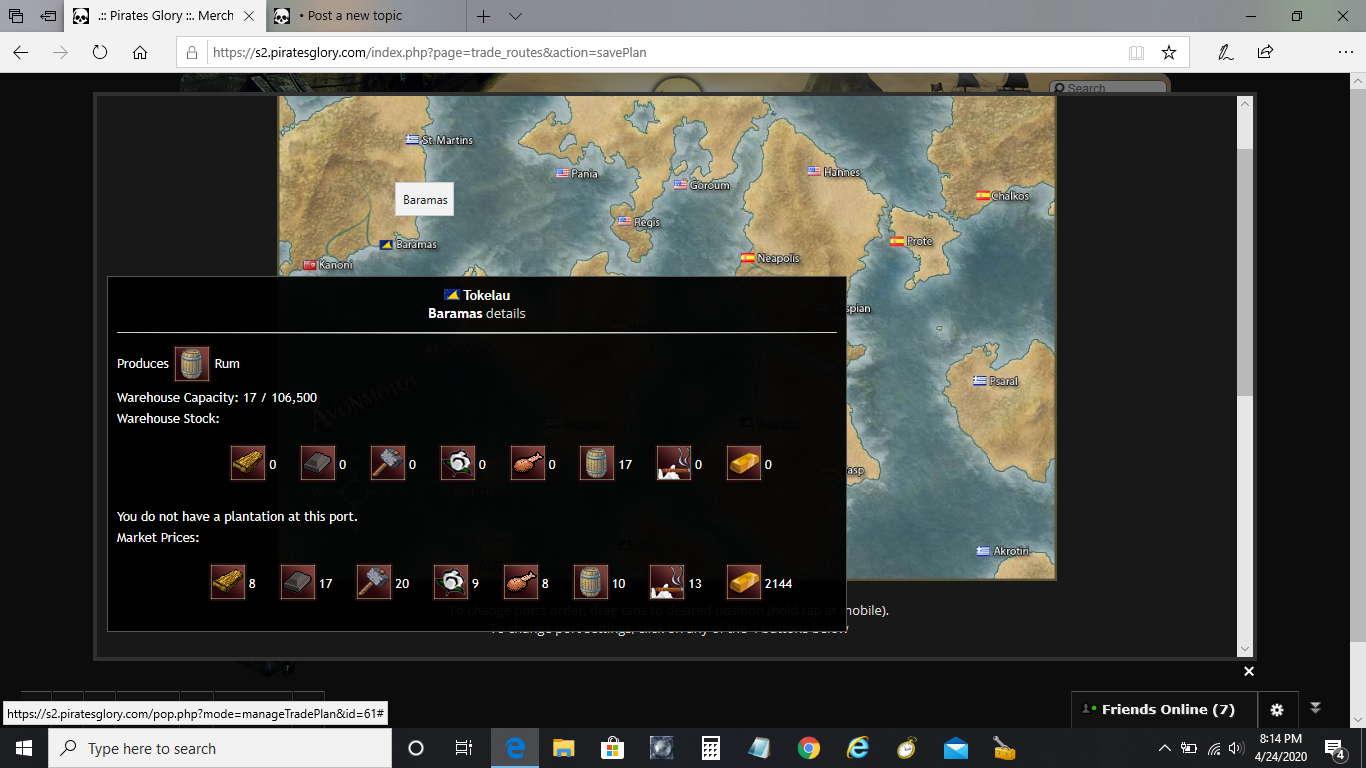Click the rum barrel icon under Warehouse Stock

(597, 464)
